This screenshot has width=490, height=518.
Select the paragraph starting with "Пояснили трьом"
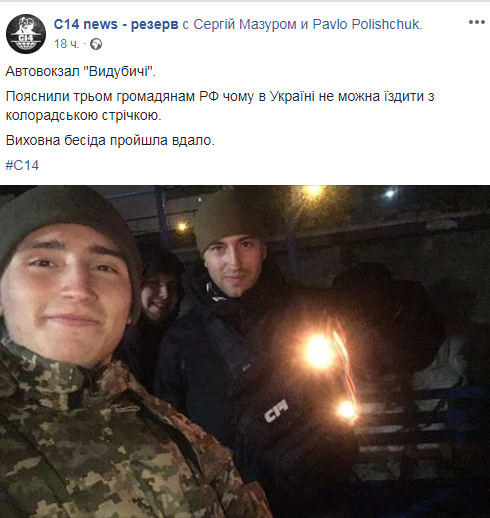tap(220, 106)
